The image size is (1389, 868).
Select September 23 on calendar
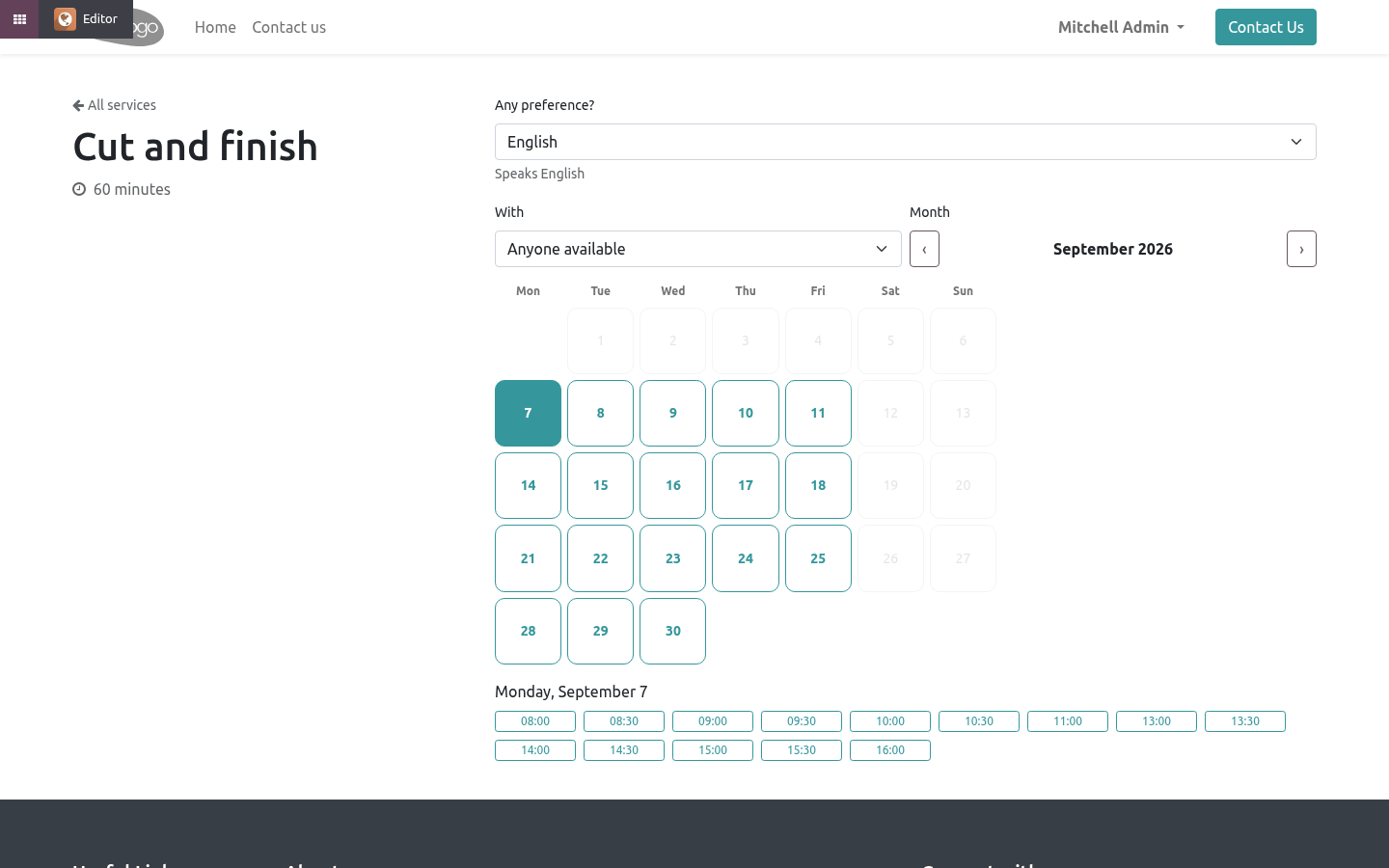tap(673, 558)
